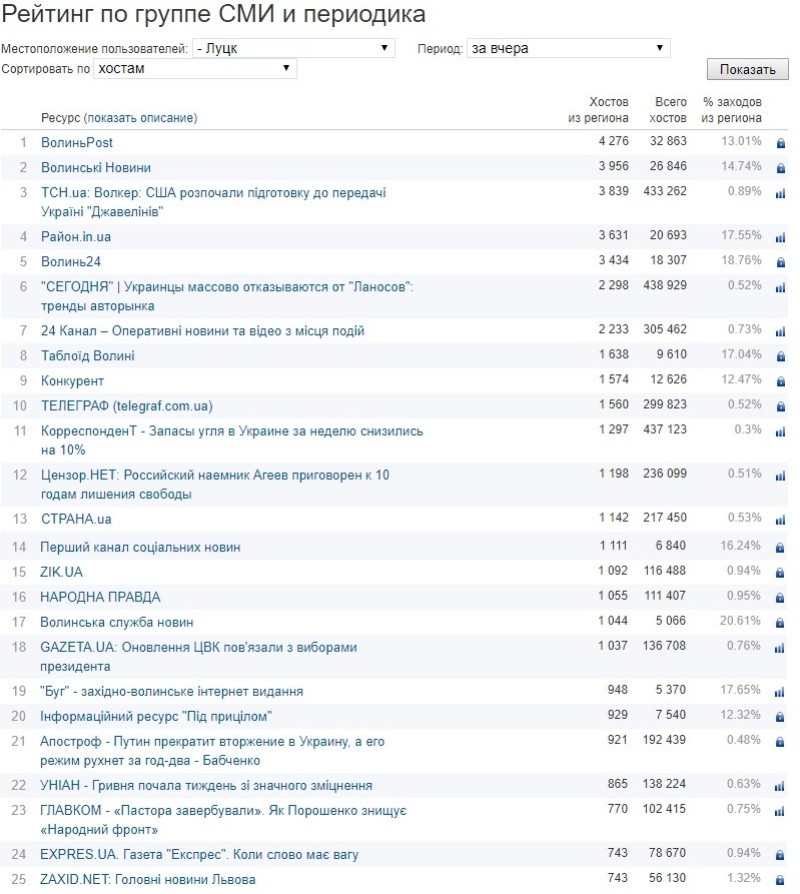Click the lock icon beside ZIK.UA
The image size is (800, 894).
[x=781, y=573]
